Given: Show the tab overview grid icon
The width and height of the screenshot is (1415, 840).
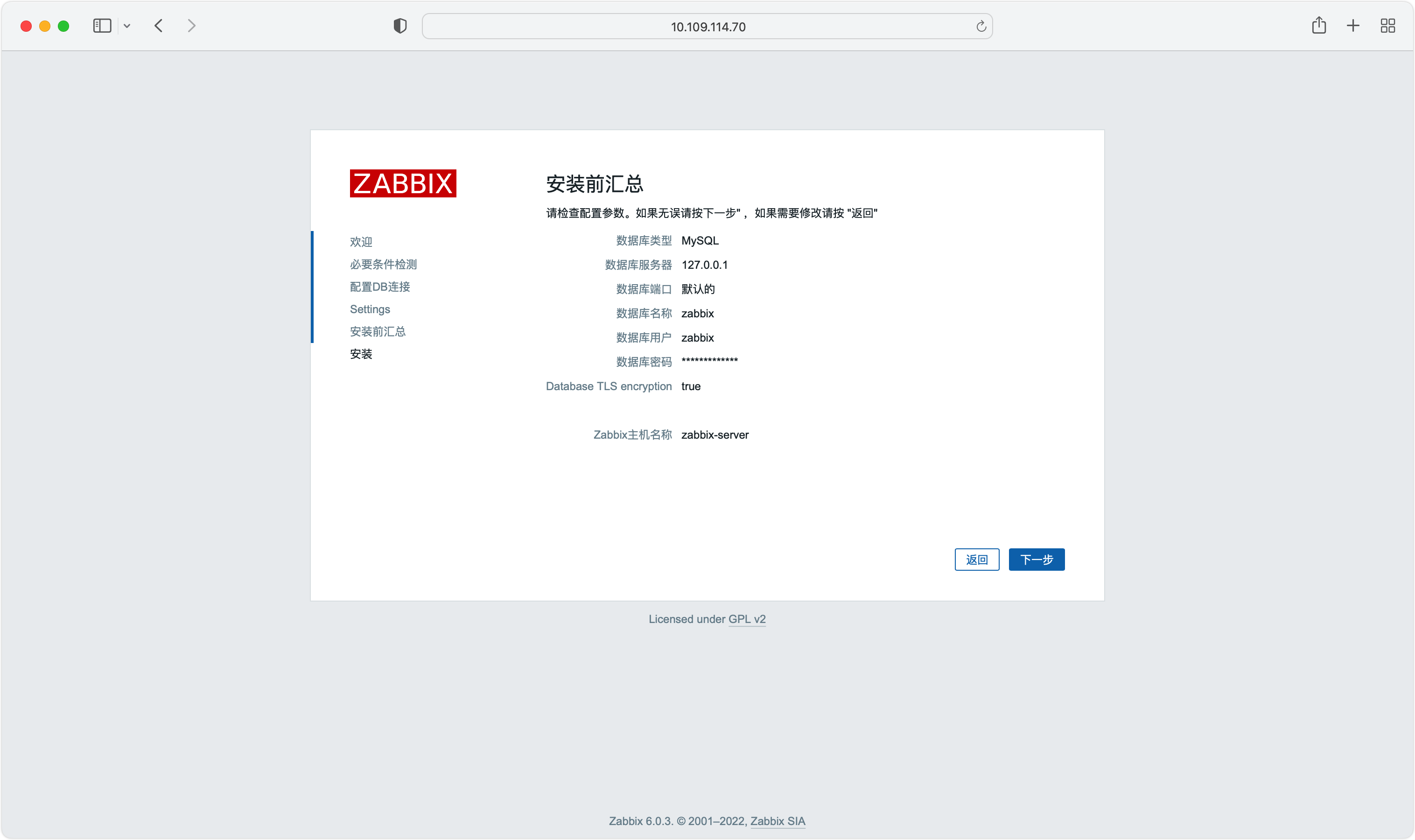Looking at the screenshot, I should [x=1387, y=26].
